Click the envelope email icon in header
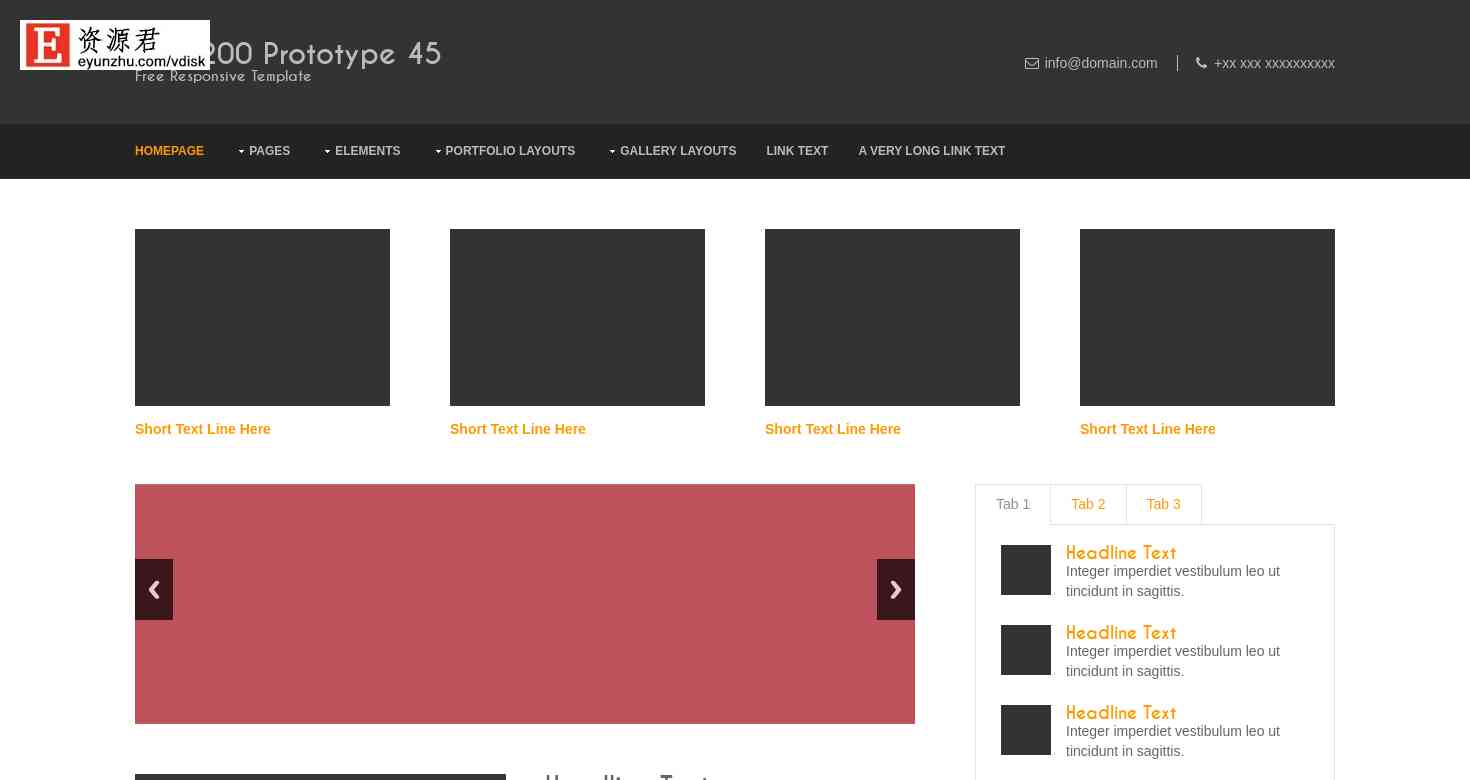The image size is (1470, 780). 1032,63
